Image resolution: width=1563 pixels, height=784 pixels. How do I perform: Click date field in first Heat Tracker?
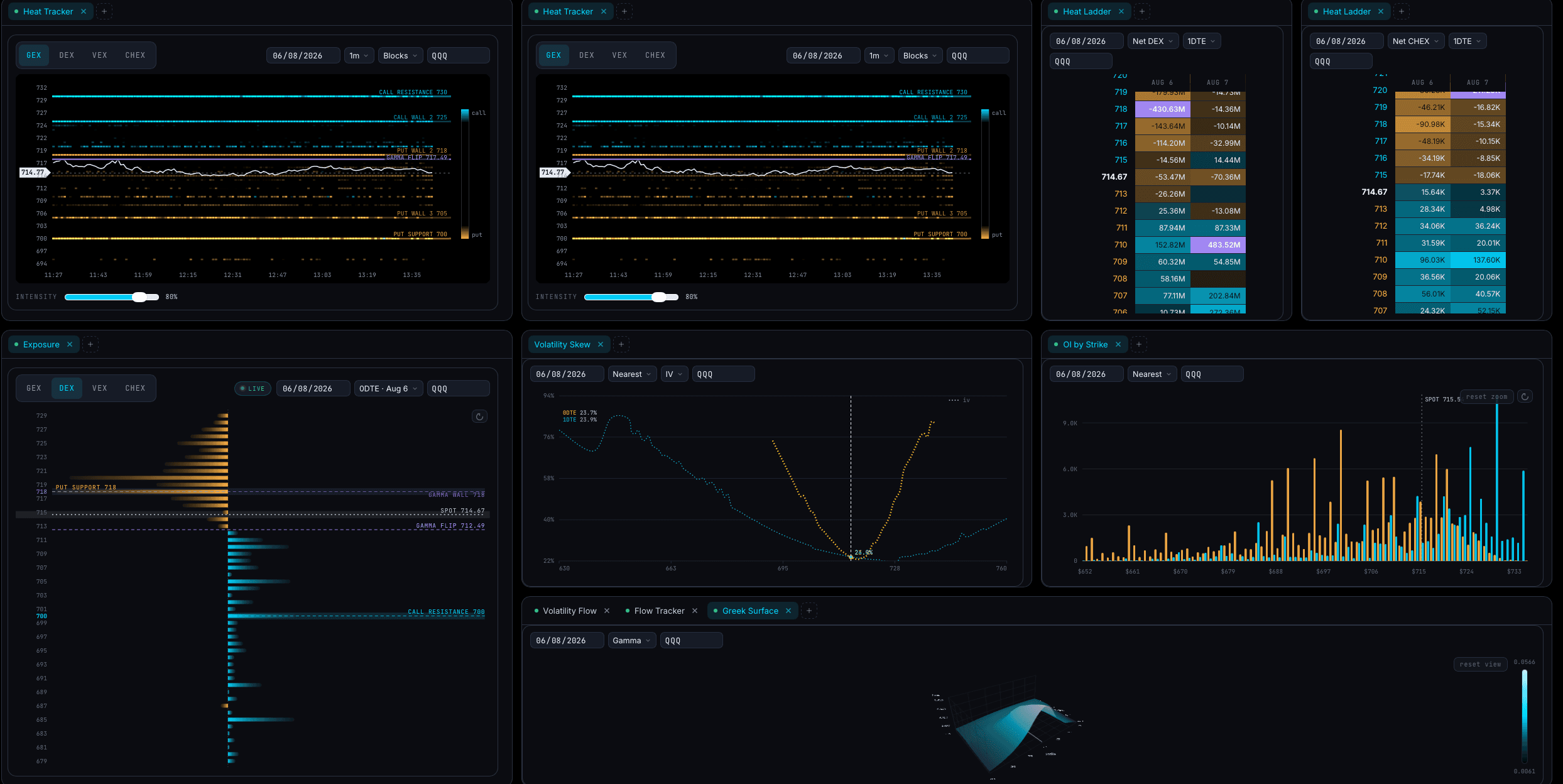pyautogui.click(x=303, y=55)
